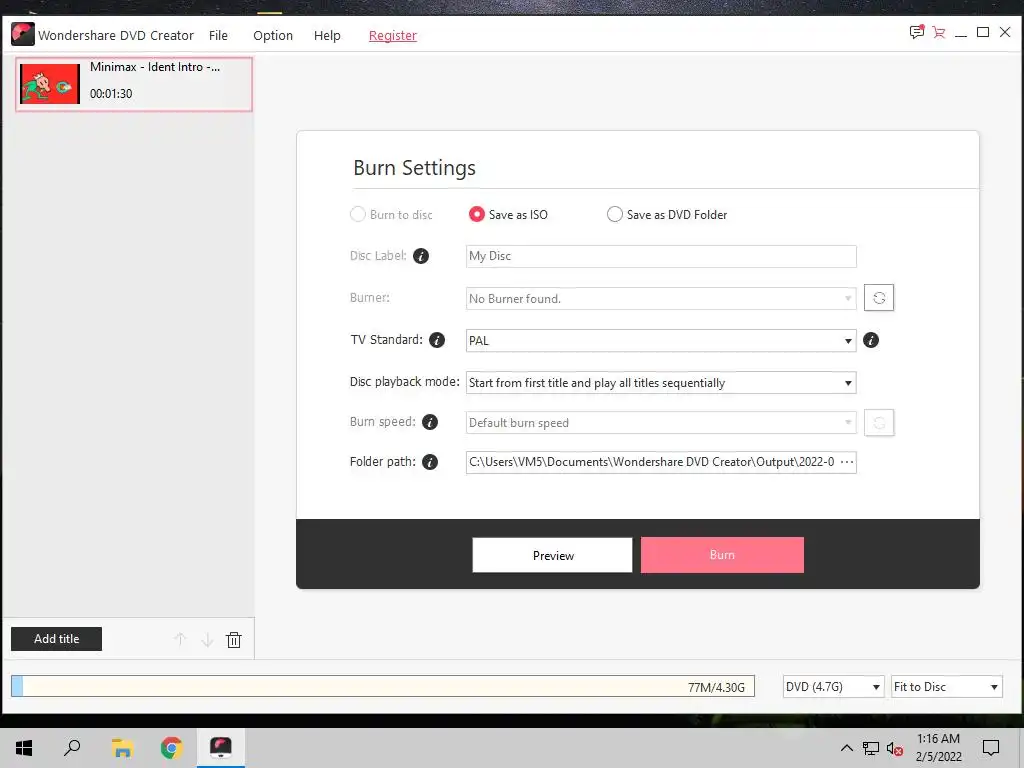Select the Burn to disc option
The height and width of the screenshot is (768, 1024).
[x=391, y=215]
